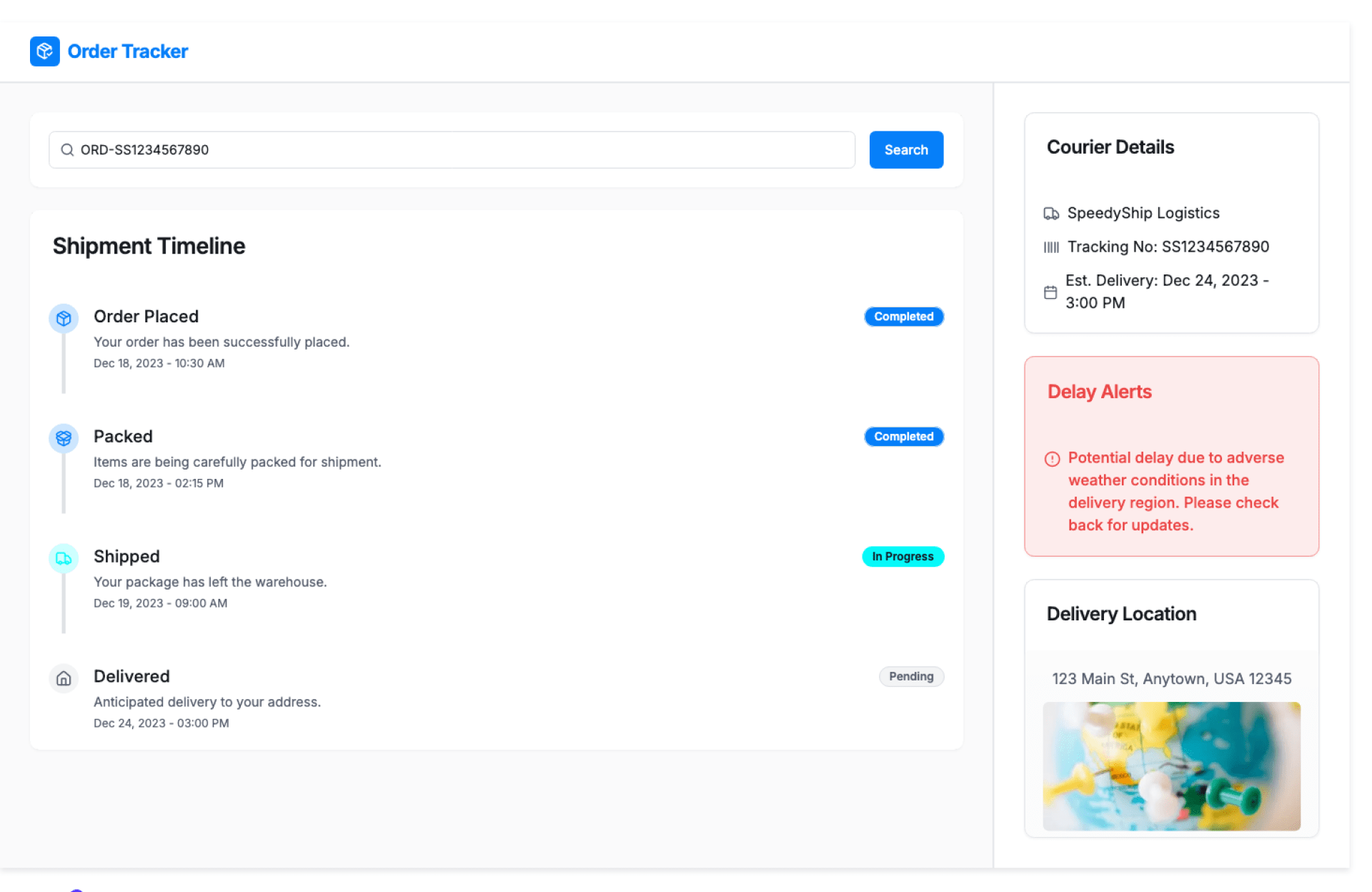This screenshot has height=892, width=1372.
Task: Click the barcode icon next to Tracking No
Action: click(x=1051, y=247)
